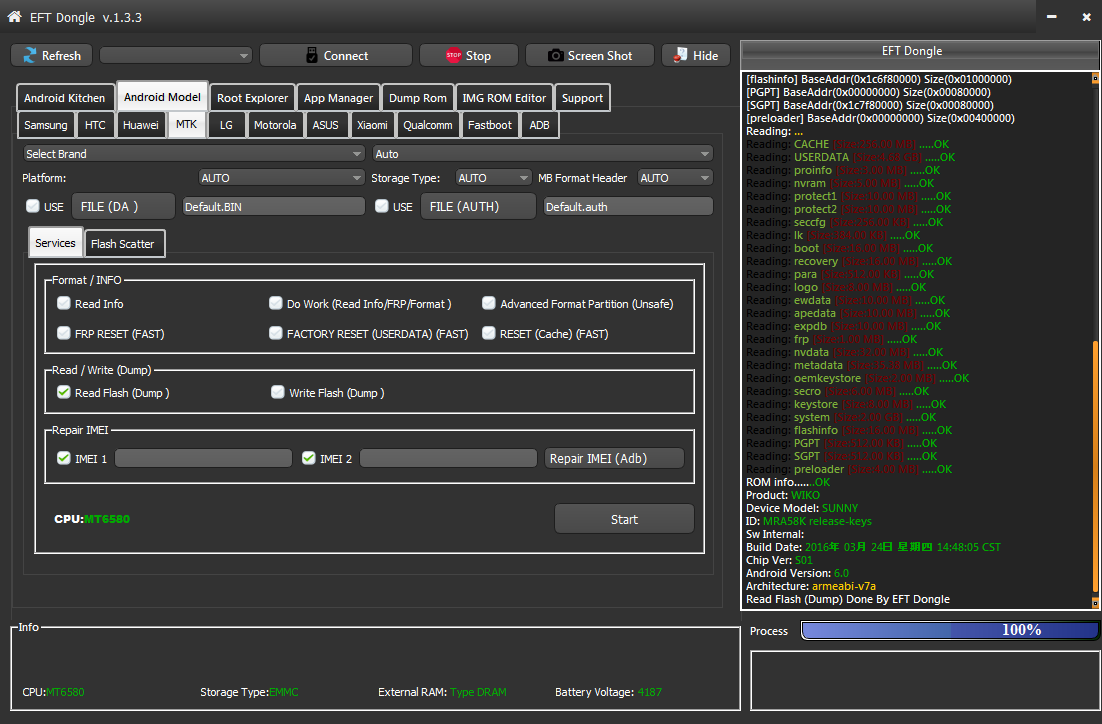This screenshot has width=1102, height=724.
Task: Select the Huawei brand tab
Action: tap(141, 125)
